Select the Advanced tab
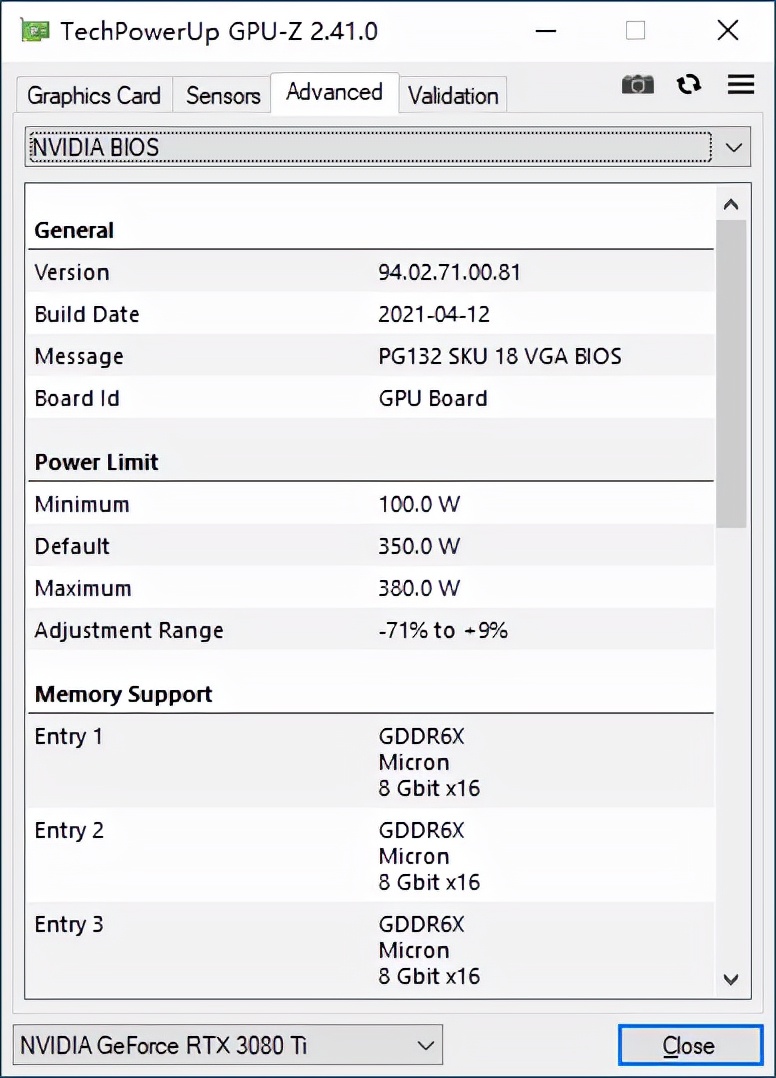The image size is (776, 1078). pos(334,92)
